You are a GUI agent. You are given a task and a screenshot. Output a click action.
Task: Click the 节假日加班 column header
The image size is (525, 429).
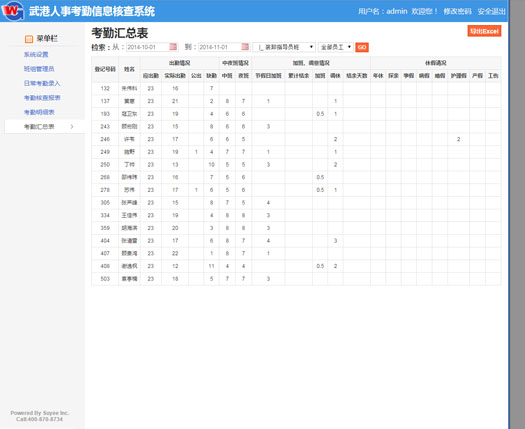point(269,76)
